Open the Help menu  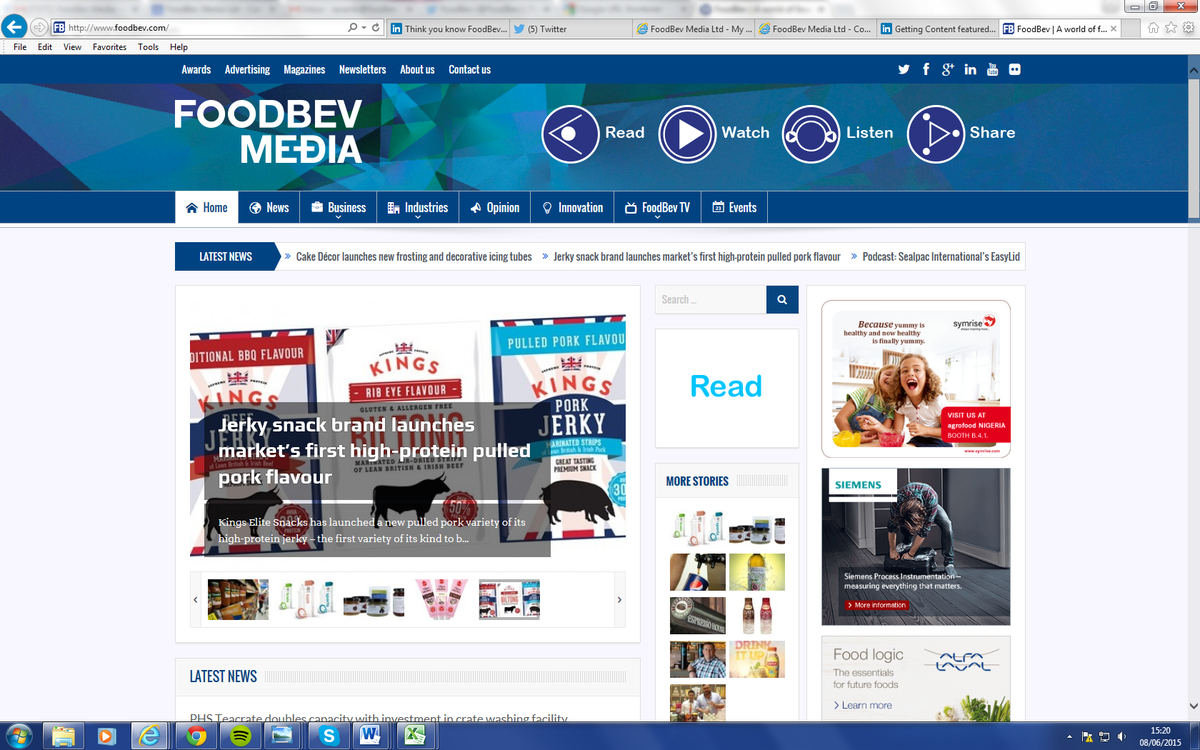(x=178, y=47)
